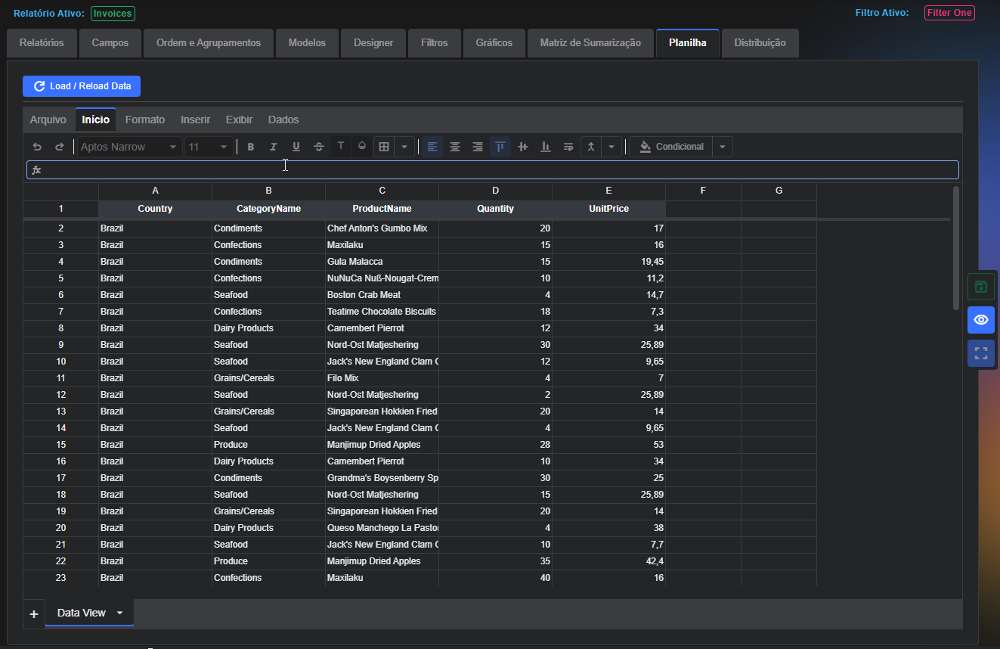Click into the formula bar field
The image size is (1000, 649).
coord(492,170)
